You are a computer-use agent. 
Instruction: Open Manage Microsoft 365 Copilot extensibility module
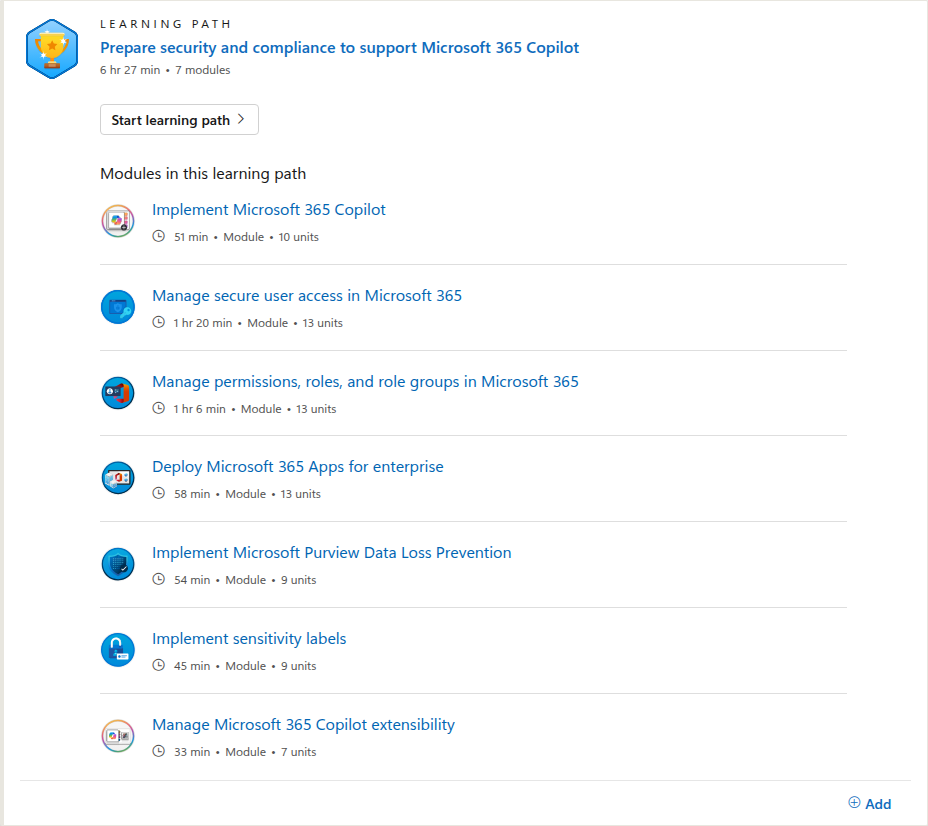(304, 725)
